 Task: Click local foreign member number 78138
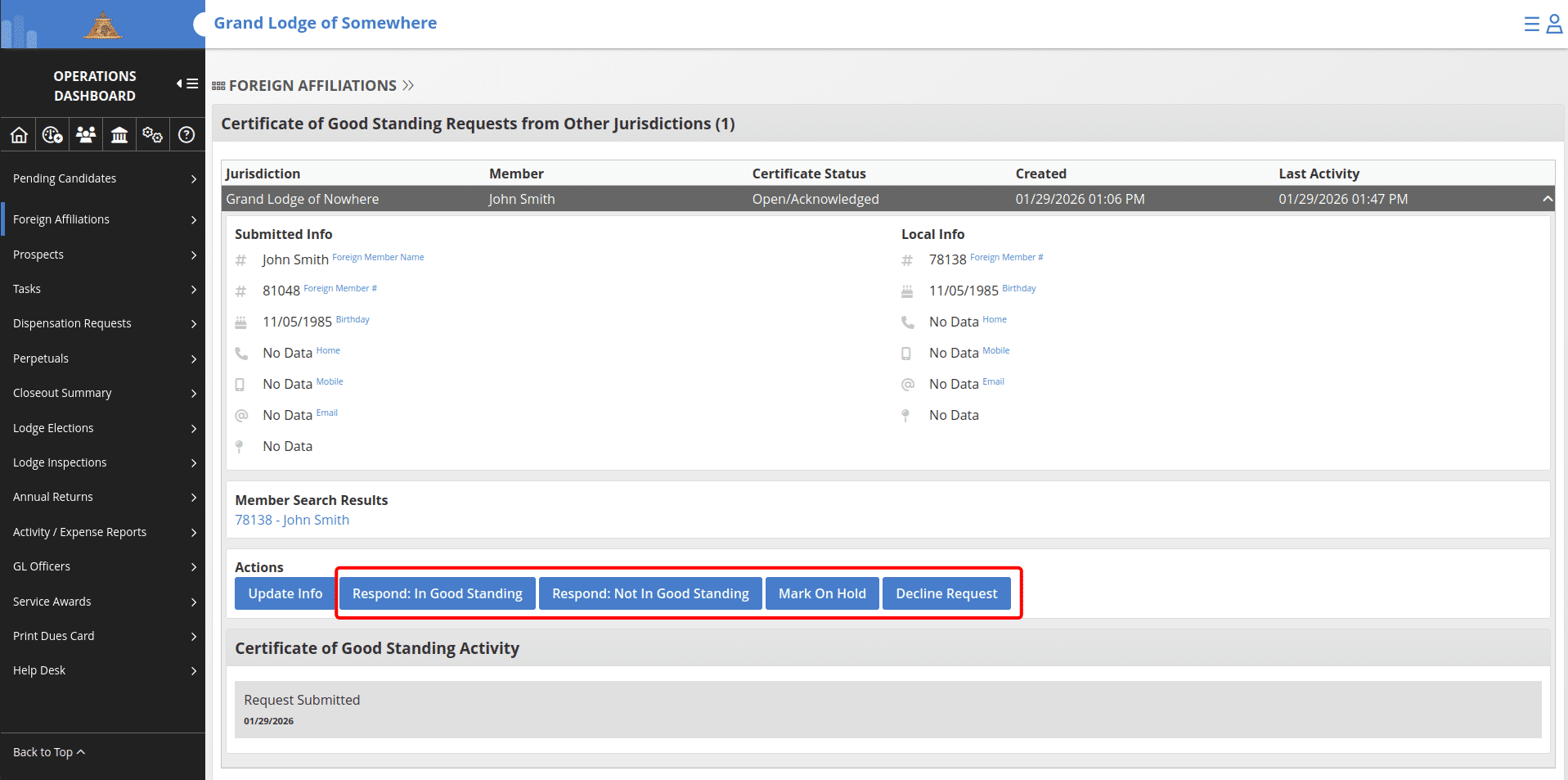948,259
